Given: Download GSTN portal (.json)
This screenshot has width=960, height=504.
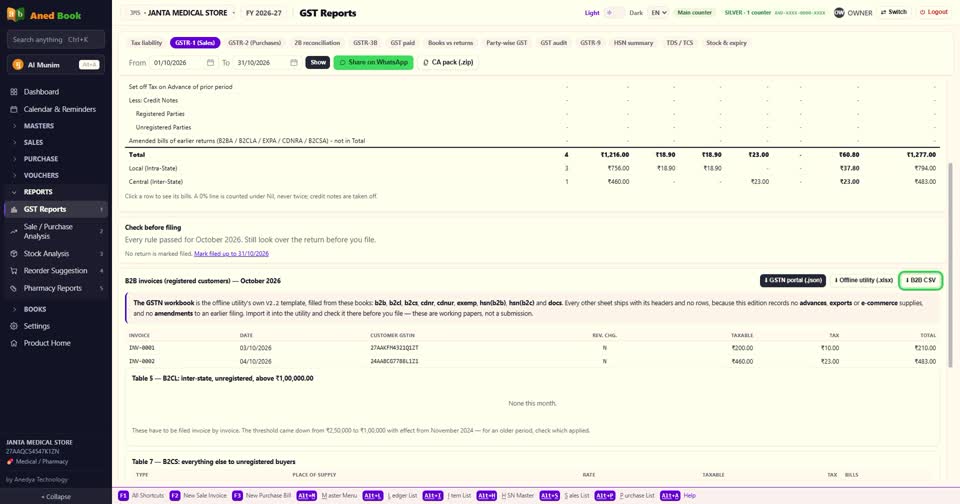Looking at the screenshot, I should (x=793, y=280).
